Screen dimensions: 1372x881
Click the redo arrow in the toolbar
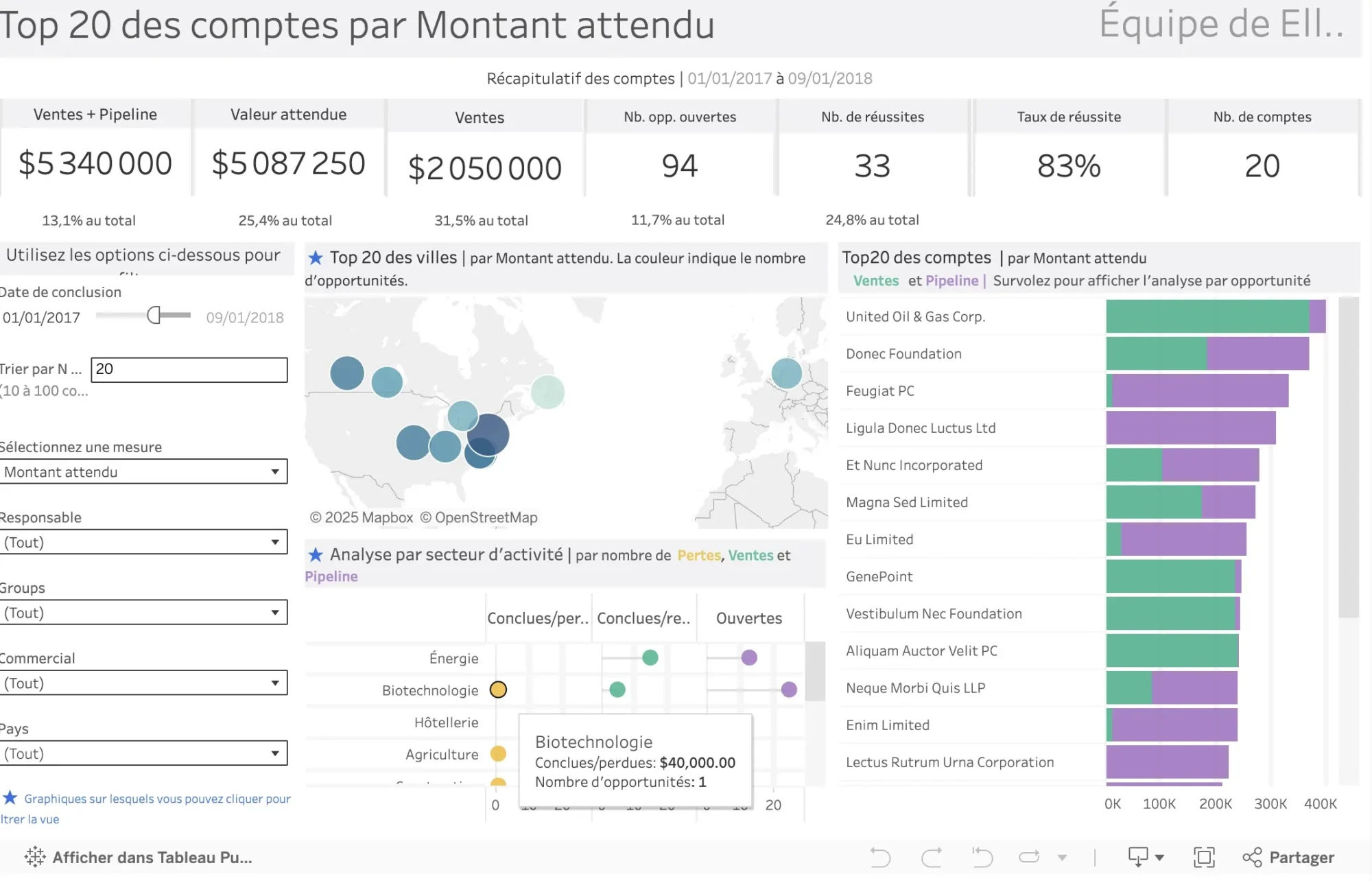click(x=932, y=857)
